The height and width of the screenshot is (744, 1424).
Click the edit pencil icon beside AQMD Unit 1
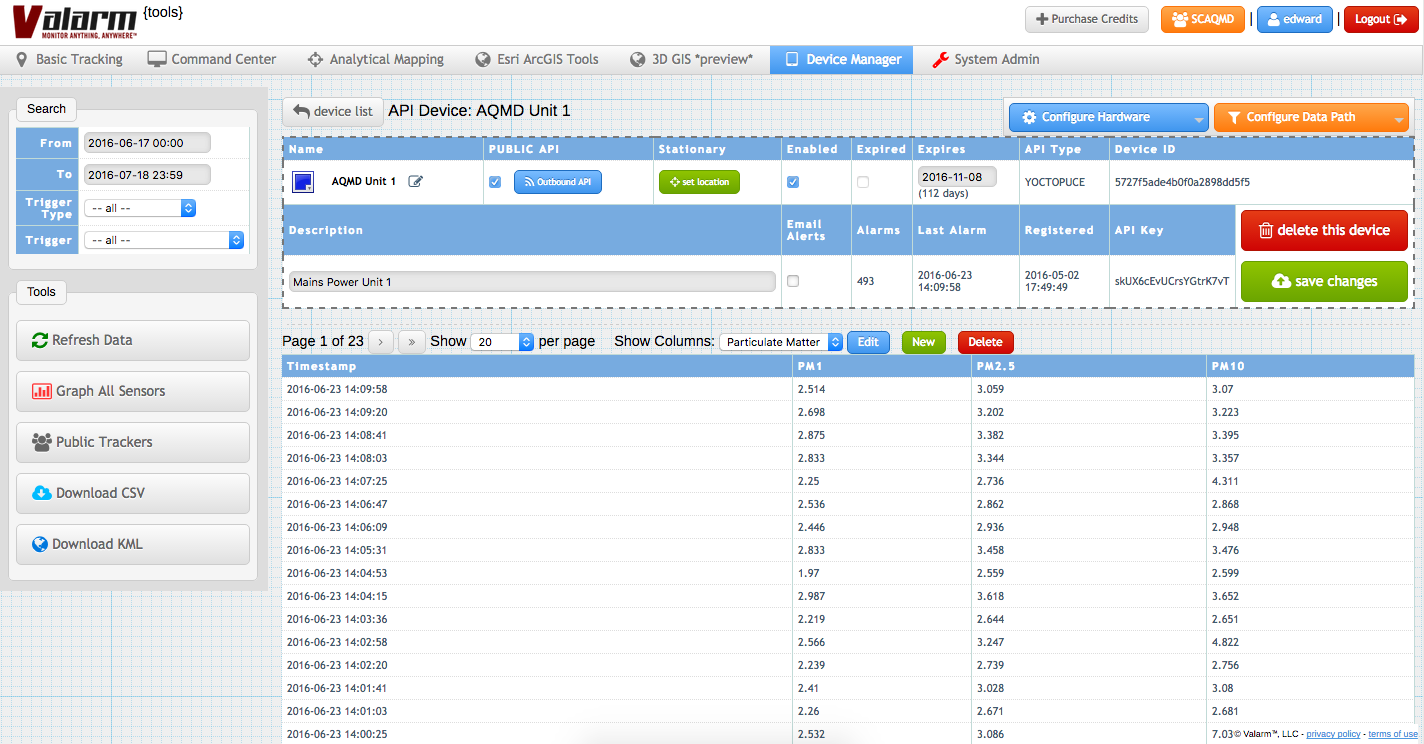point(416,181)
